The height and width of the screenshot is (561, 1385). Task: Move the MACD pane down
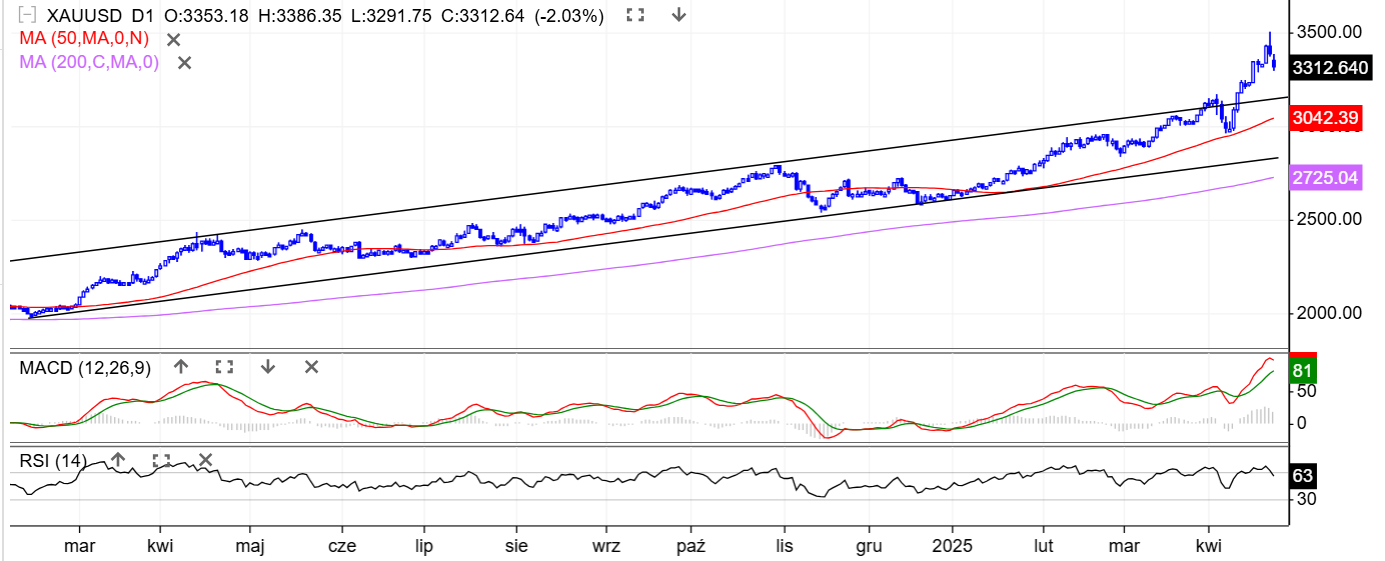pyautogui.click(x=268, y=367)
